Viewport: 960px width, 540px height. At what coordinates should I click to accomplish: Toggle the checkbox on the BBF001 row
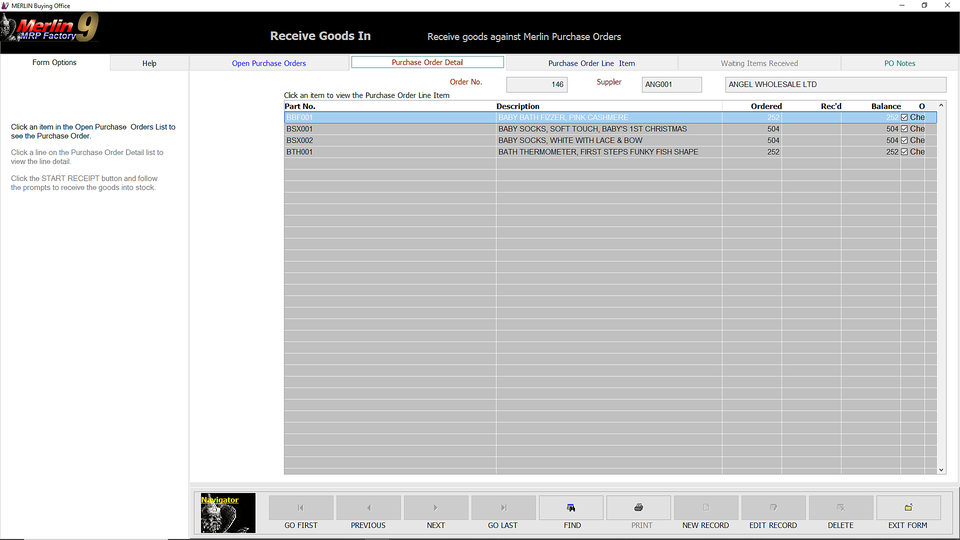905,118
